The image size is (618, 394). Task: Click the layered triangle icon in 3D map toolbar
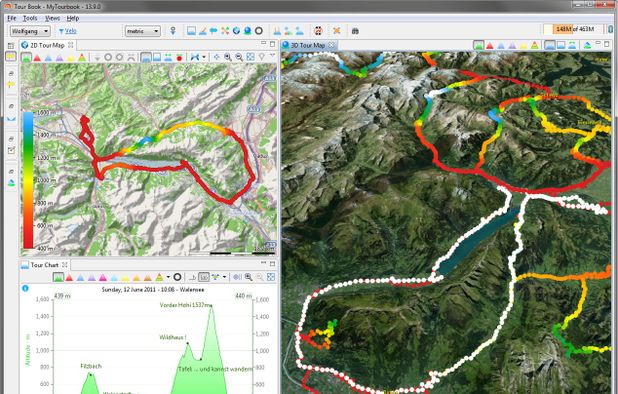click(x=587, y=45)
